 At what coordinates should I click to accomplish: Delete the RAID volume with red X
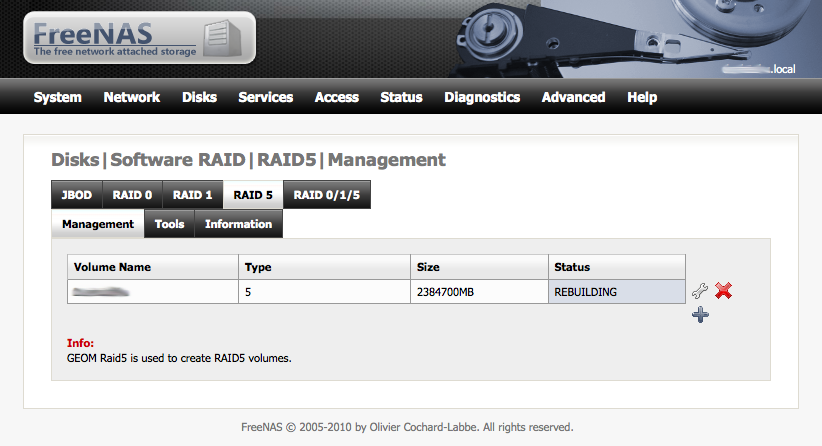click(x=724, y=291)
